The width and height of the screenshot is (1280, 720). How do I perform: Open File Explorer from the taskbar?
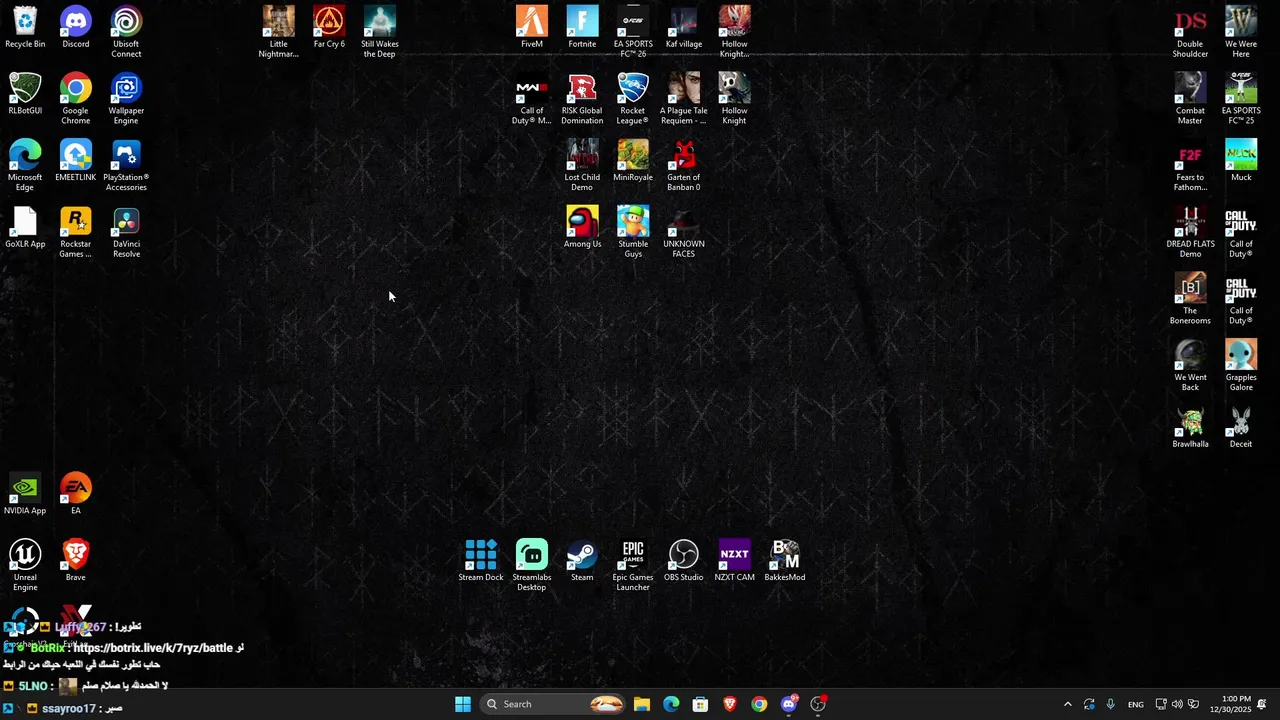coord(642,704)
